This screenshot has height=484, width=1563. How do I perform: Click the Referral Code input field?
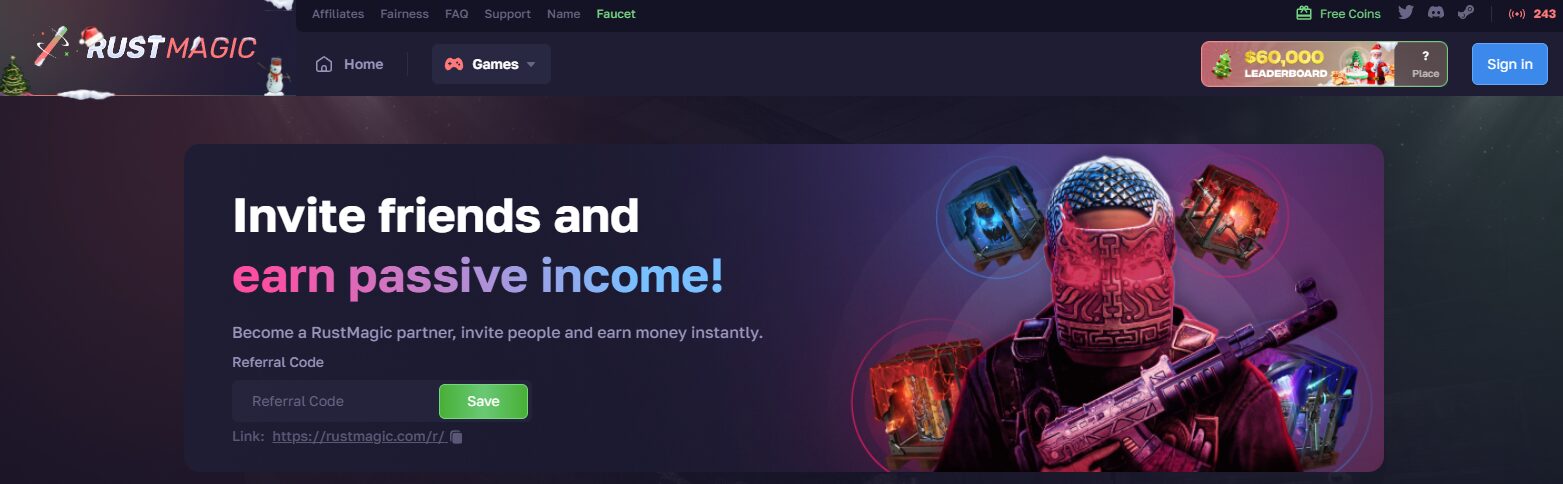pyautogui.click(x=335, y=401)
